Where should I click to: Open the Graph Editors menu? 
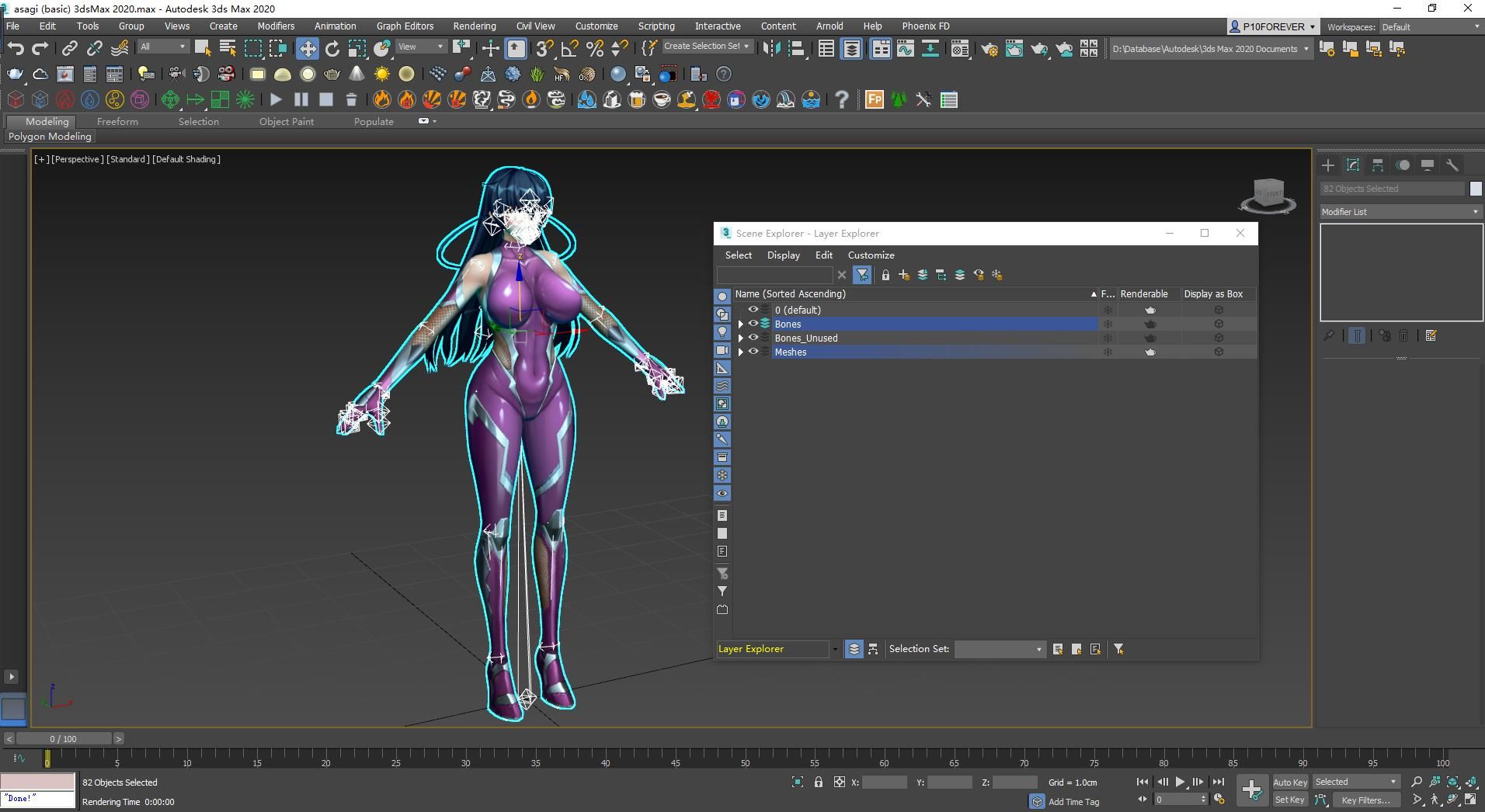tap(405, 26)
